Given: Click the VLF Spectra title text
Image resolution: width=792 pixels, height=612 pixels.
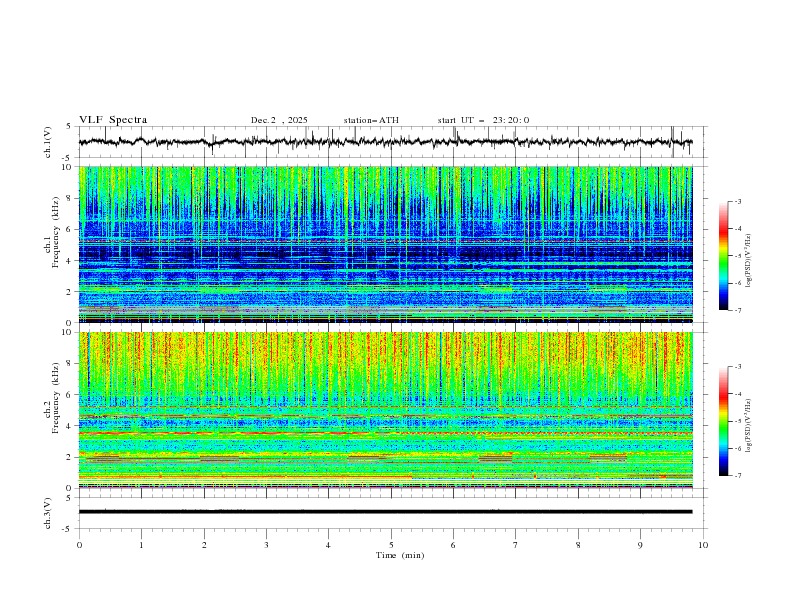Looking at the screenshot, I should click(113, 120).
